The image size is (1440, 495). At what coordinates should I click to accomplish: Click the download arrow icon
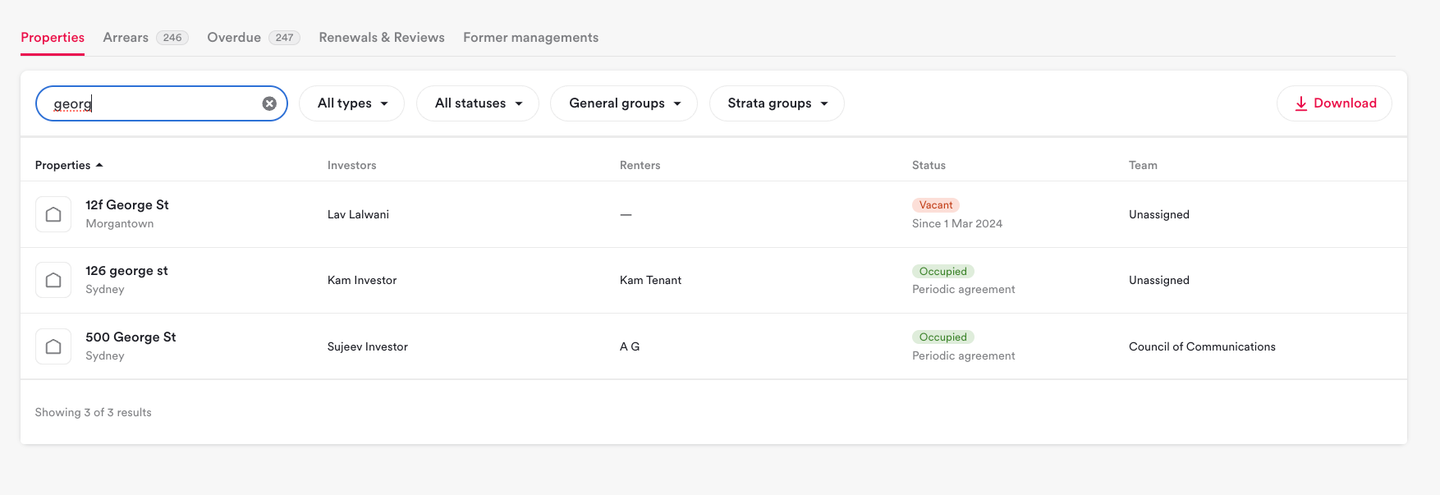[x=1301, y=103]
